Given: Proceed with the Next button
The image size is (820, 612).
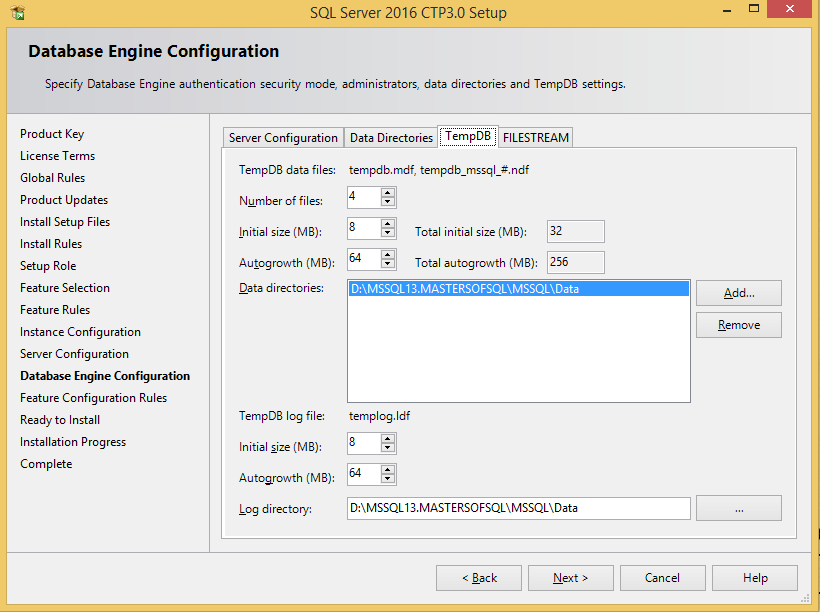Looking at the screenshot, I should pos(571,578).
